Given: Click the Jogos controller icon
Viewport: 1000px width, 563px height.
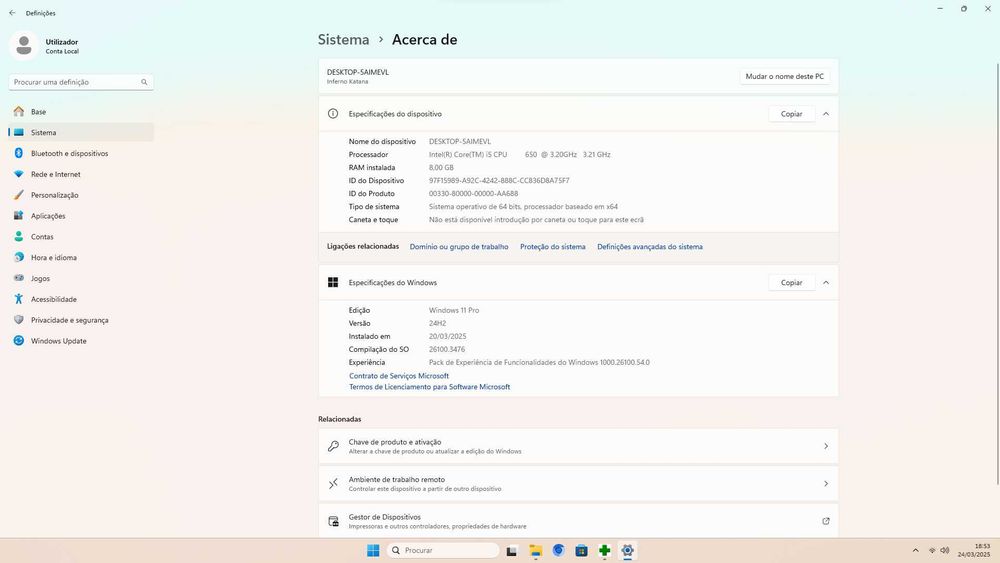Looking at the screenshot, I should click(18, 278).
